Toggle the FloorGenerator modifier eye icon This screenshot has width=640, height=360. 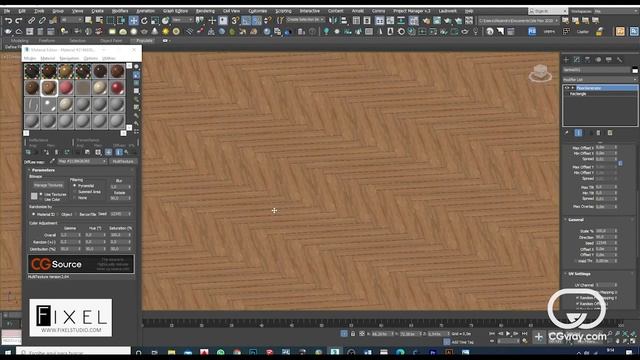(567, 88)
